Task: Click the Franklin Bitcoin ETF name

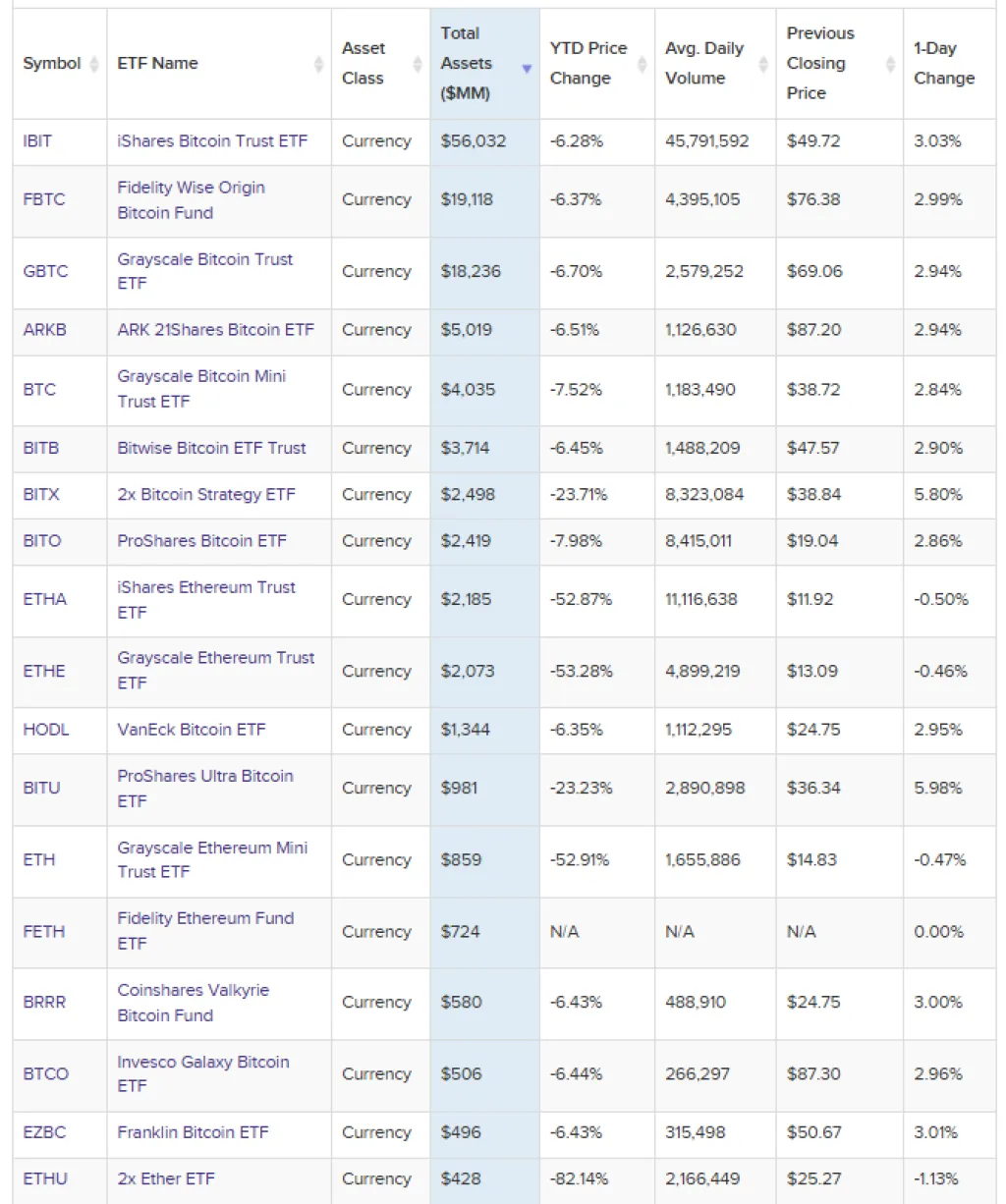Action: point(193,1132)
